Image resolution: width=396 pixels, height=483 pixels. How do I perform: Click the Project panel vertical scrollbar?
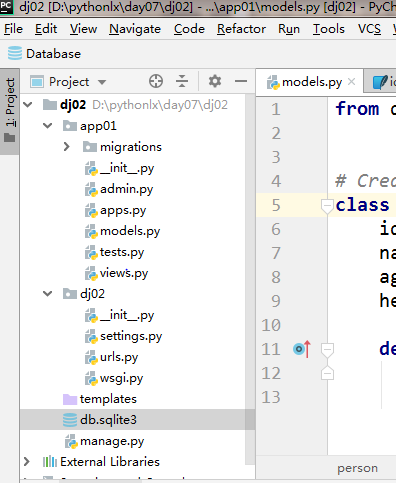pyautogui.click(x=250, y=278)
